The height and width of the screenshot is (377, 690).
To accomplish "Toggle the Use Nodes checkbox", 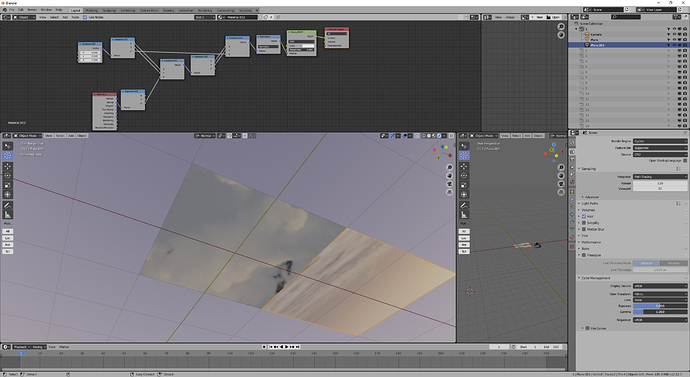I will click(x=85, y=17).
